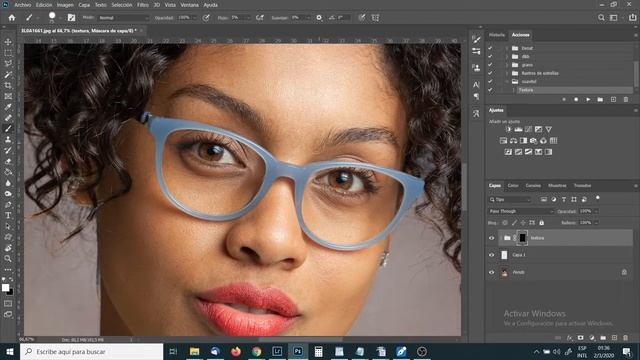
Task: Open smoothing options gear
Action: [319, 18]
